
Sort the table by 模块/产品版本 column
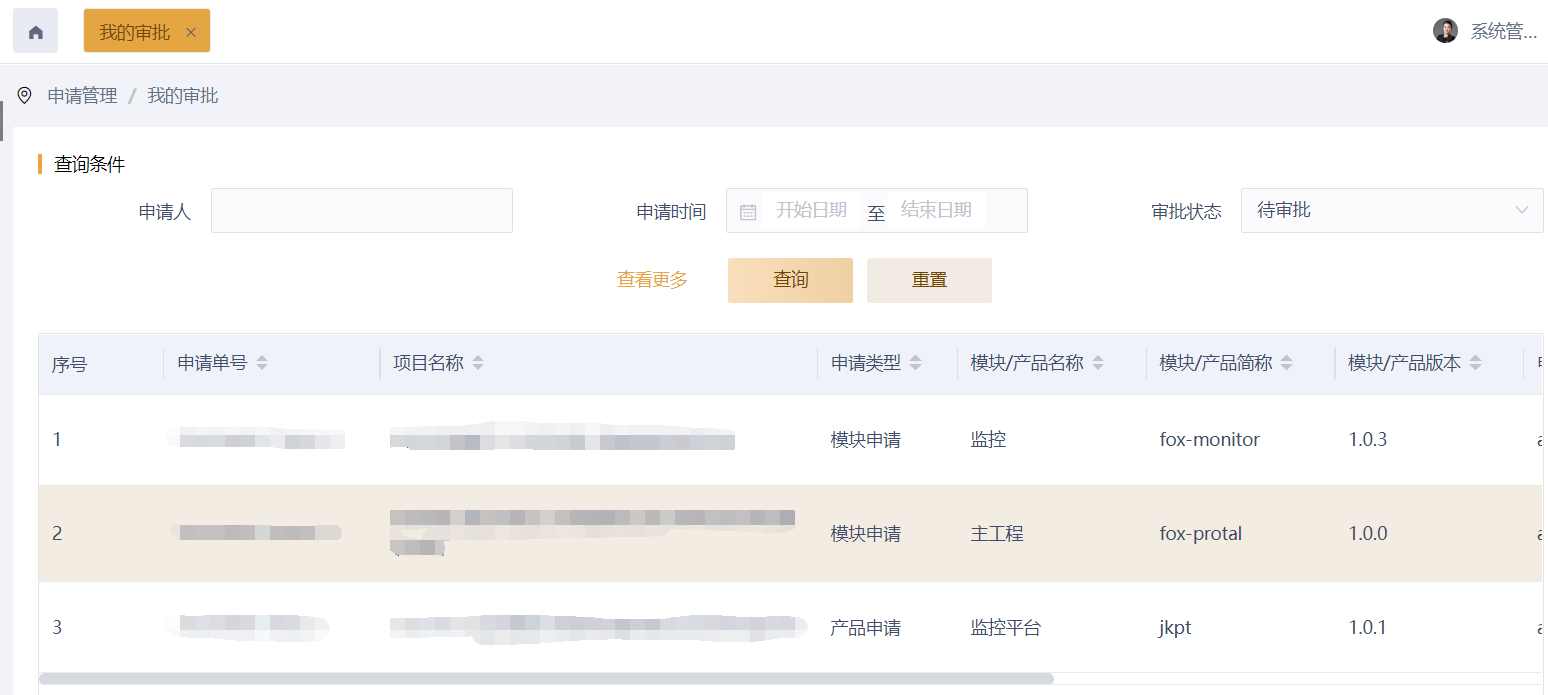click(1477, 362)
